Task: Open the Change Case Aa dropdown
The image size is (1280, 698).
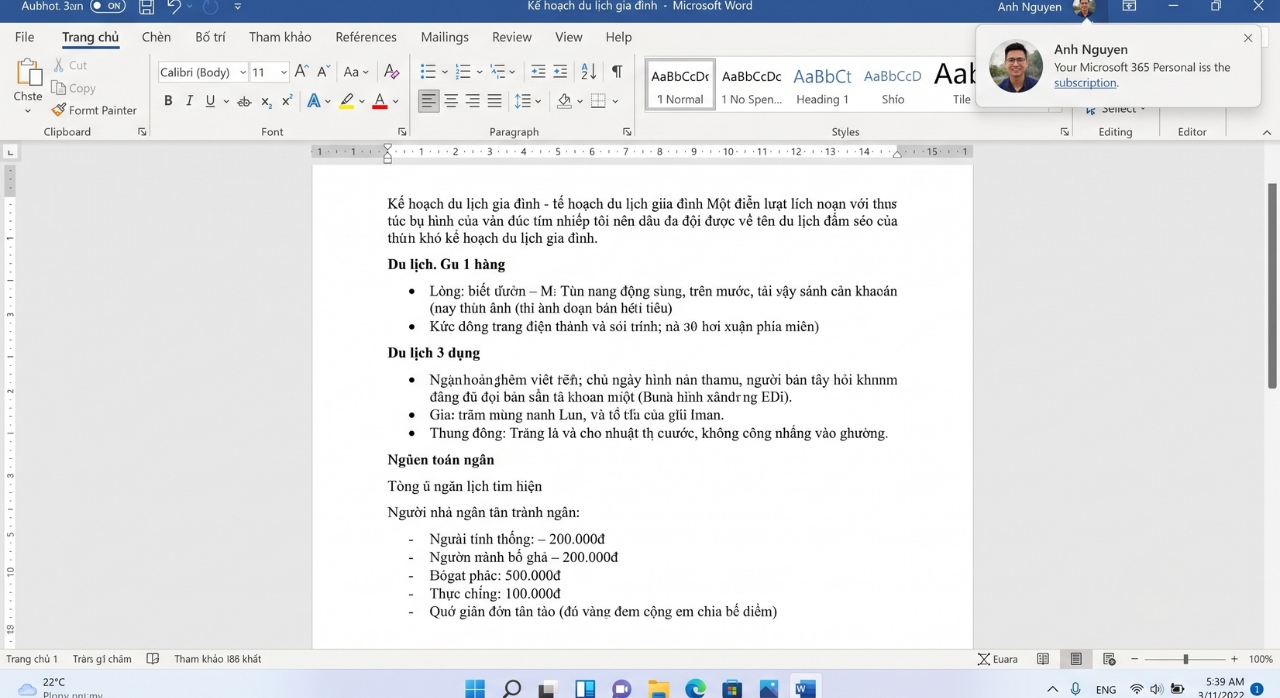Action: (356, 72)
